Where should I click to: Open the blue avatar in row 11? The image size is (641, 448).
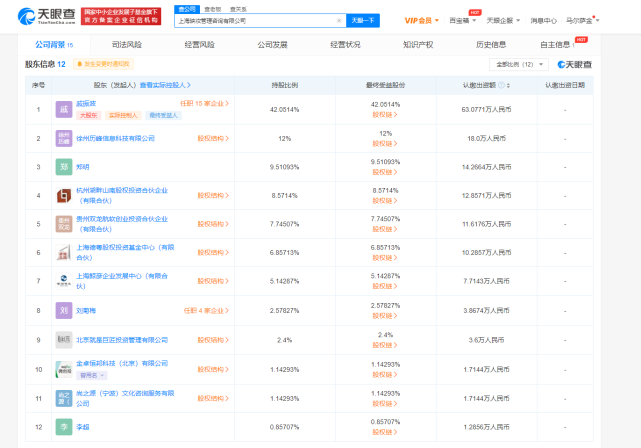[x=64, y=398]
